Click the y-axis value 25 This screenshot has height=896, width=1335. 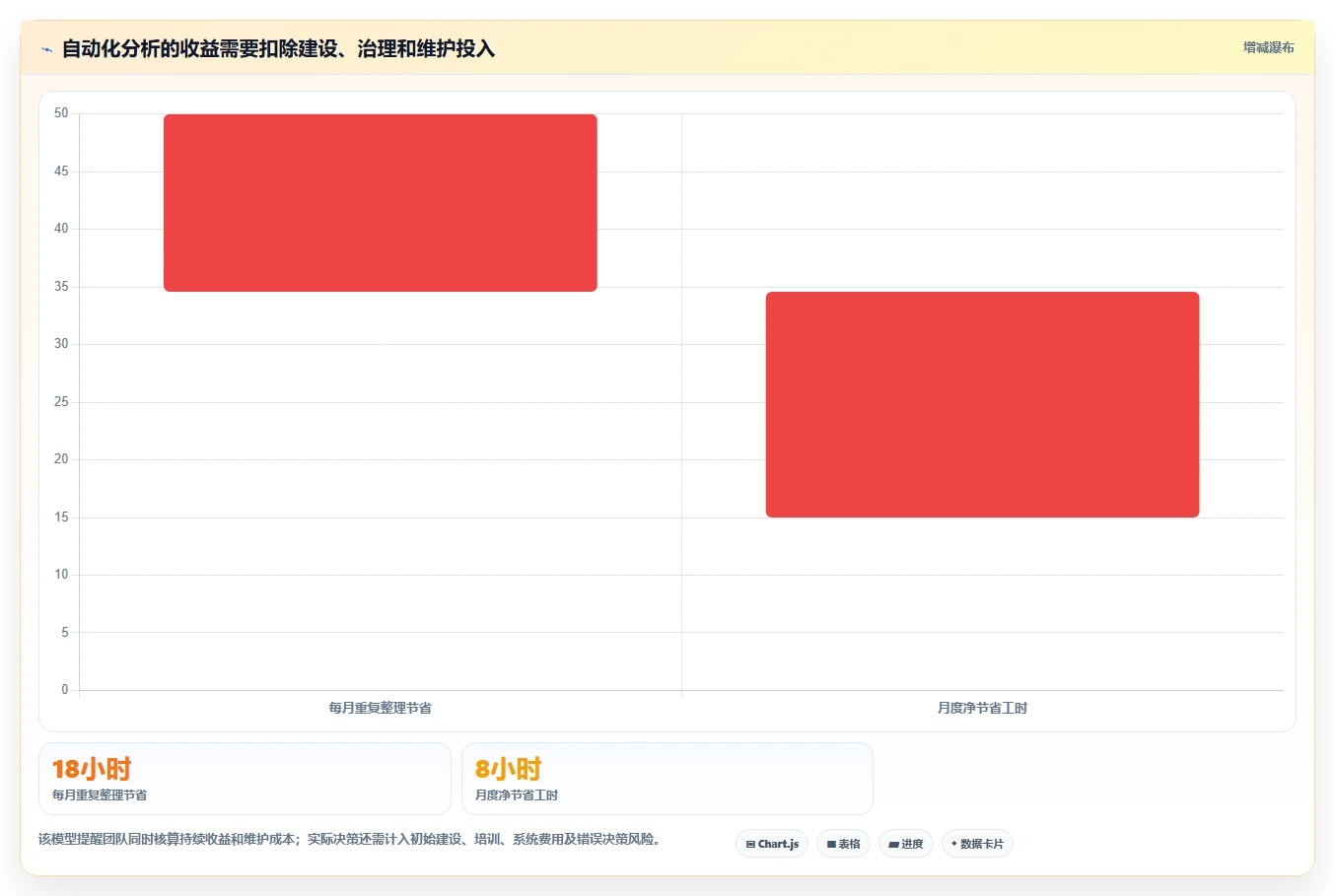(x=61, y=402)
